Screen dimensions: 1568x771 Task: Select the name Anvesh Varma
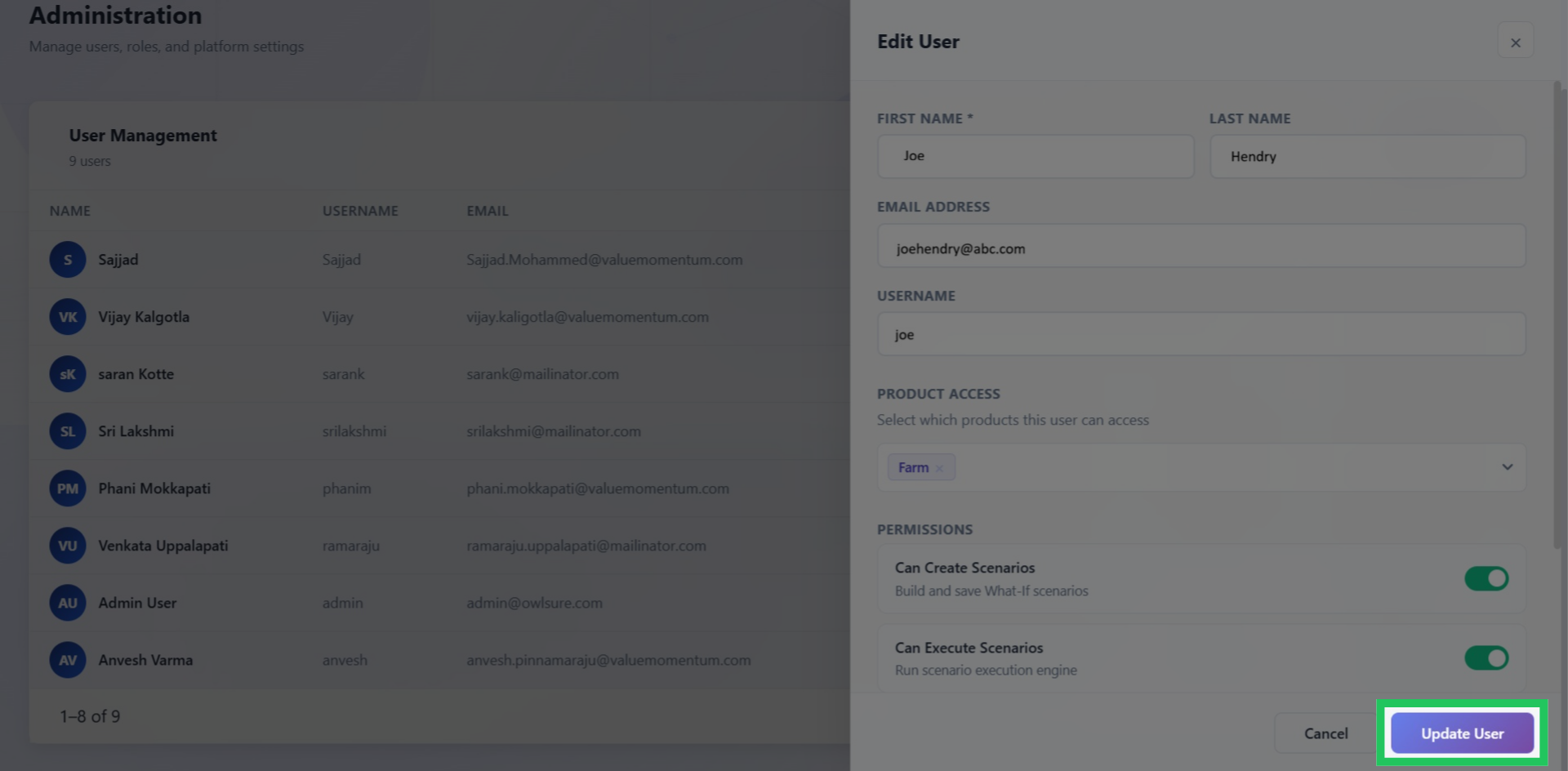[x=145, y=660]
